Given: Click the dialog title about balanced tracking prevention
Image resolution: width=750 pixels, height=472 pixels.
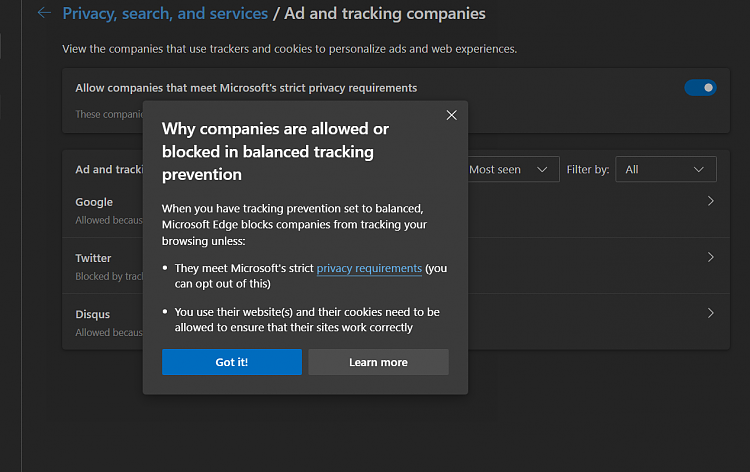Looking at the screenshot, I should tap(275, 152).
